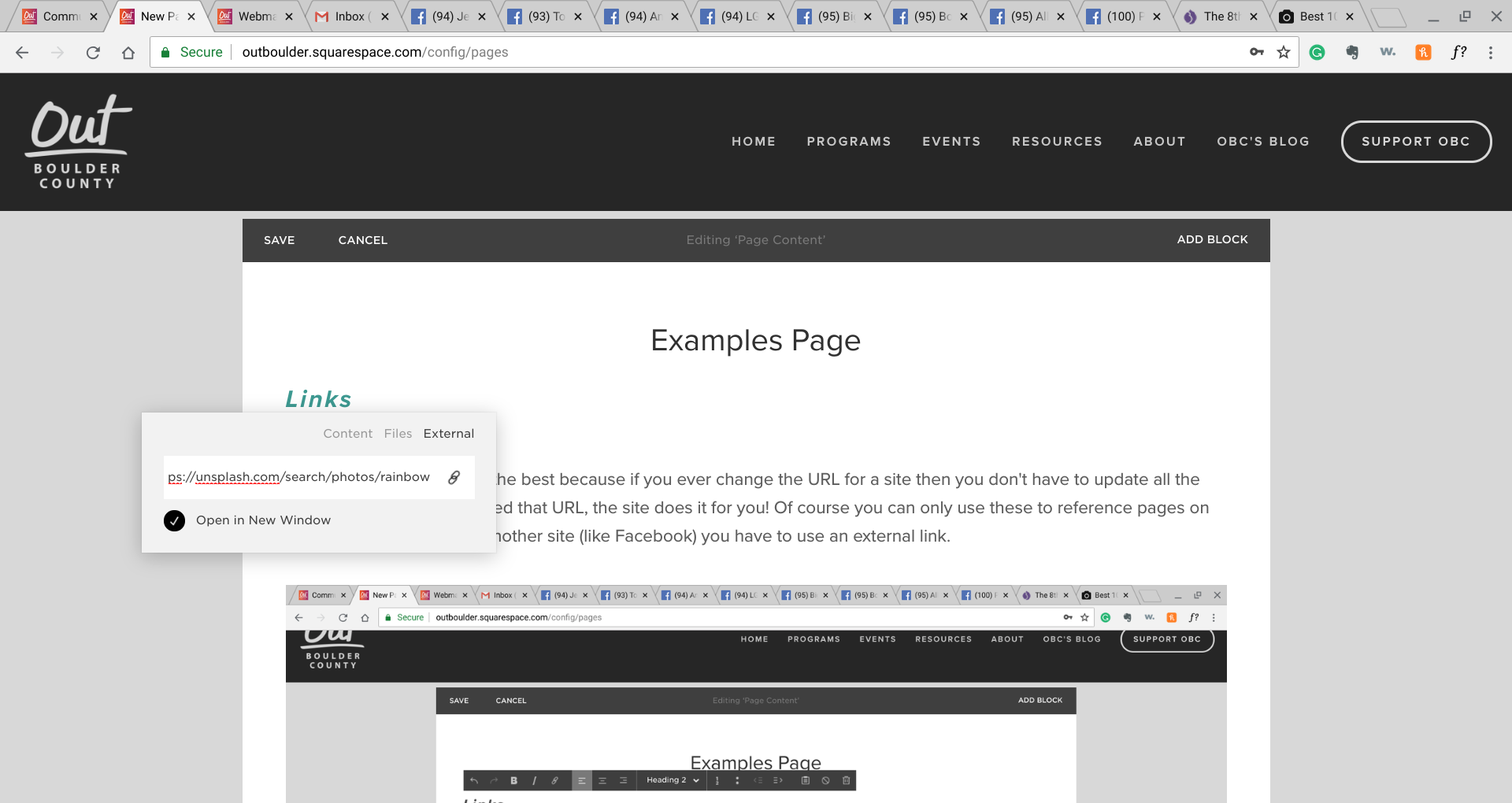Viewport: 1512px width, 803px height.
Task: Open Chrome three-dot menu
Action: (x=1490, y=52)
